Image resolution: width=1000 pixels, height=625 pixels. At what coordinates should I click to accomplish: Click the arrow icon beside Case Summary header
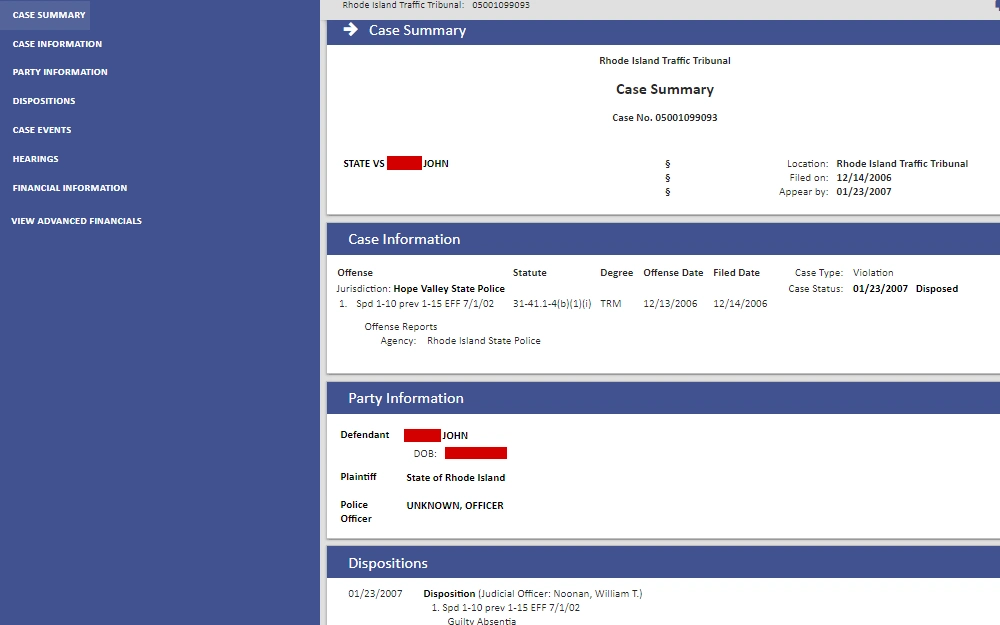[350, 29]
